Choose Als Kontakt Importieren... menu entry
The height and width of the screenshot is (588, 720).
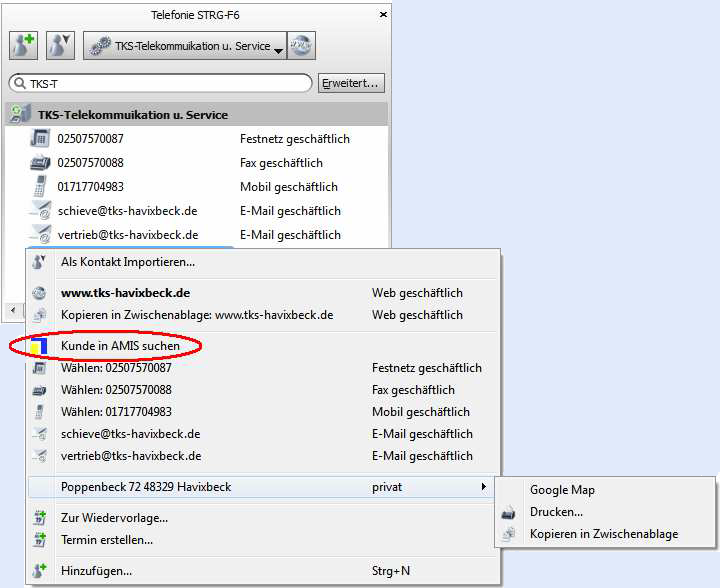tap(263, 262)
